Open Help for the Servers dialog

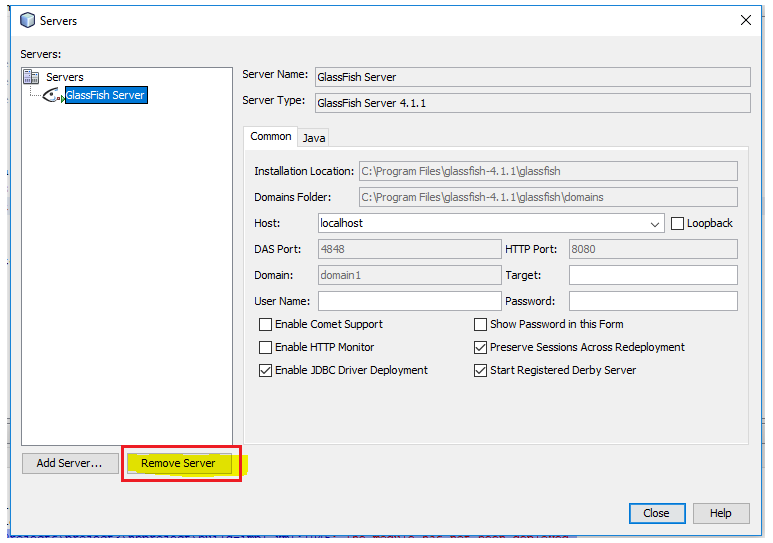(x=721, y=513)
